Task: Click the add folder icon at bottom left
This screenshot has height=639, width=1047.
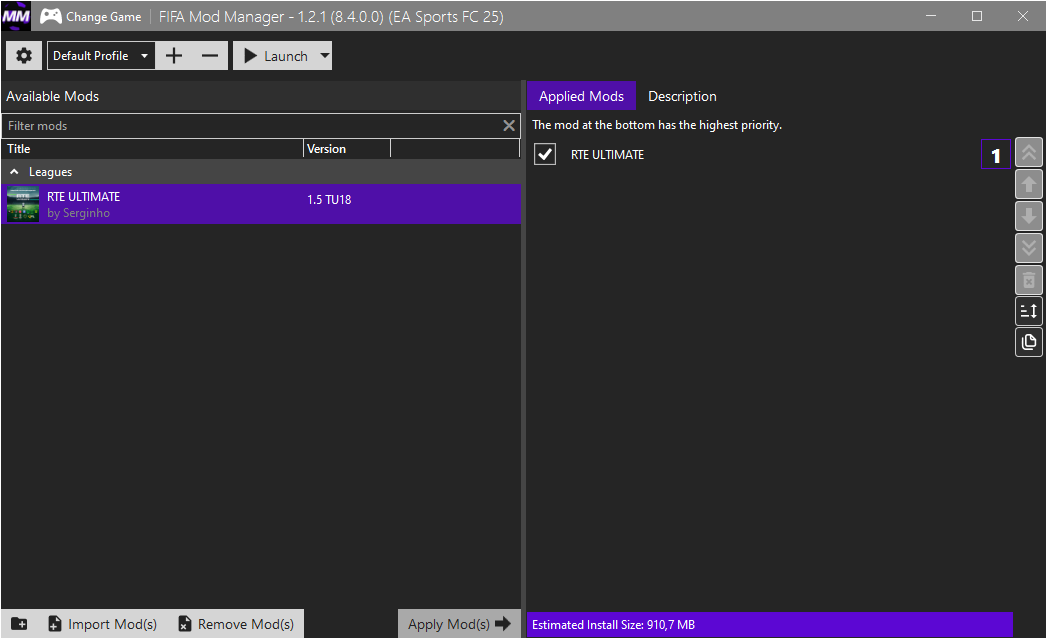Action: pos(19,624)
